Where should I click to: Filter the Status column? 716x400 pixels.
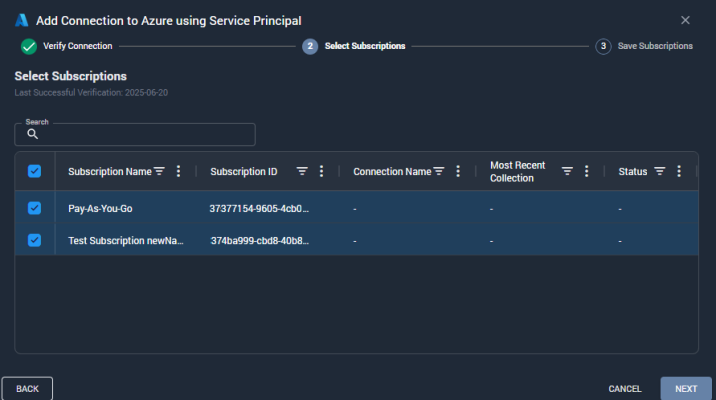click(659, 171)
